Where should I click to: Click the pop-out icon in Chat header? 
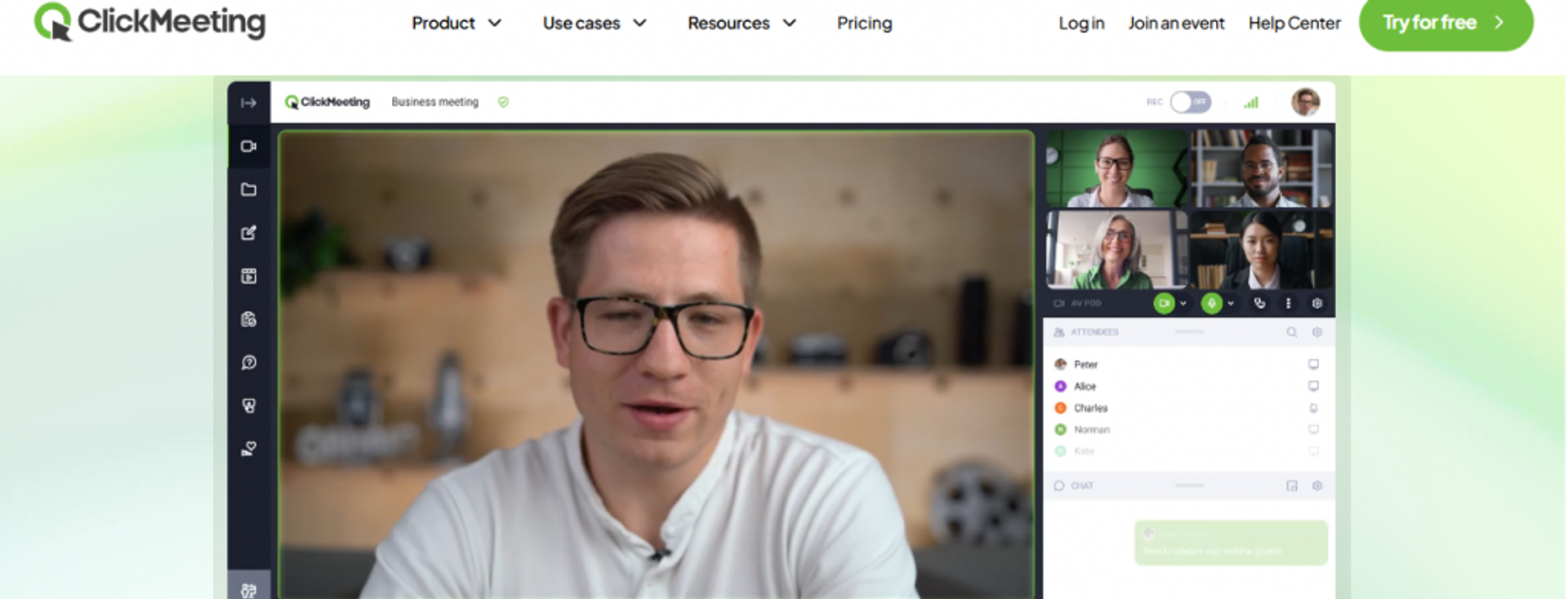point(1291,485)
